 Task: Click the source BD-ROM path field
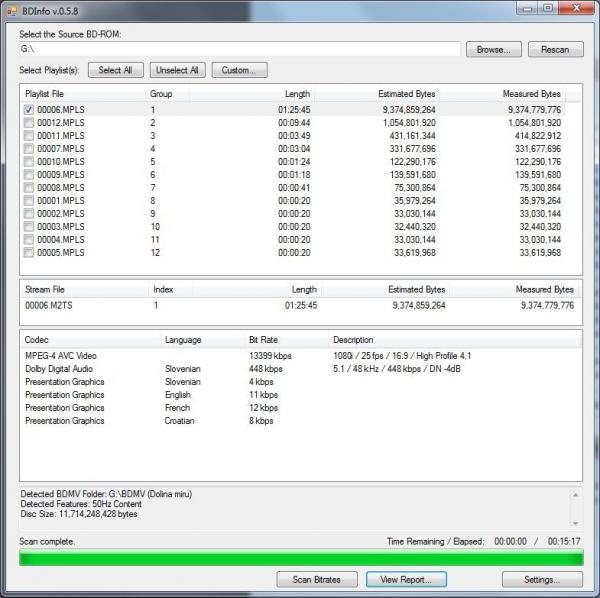[240, 49]
